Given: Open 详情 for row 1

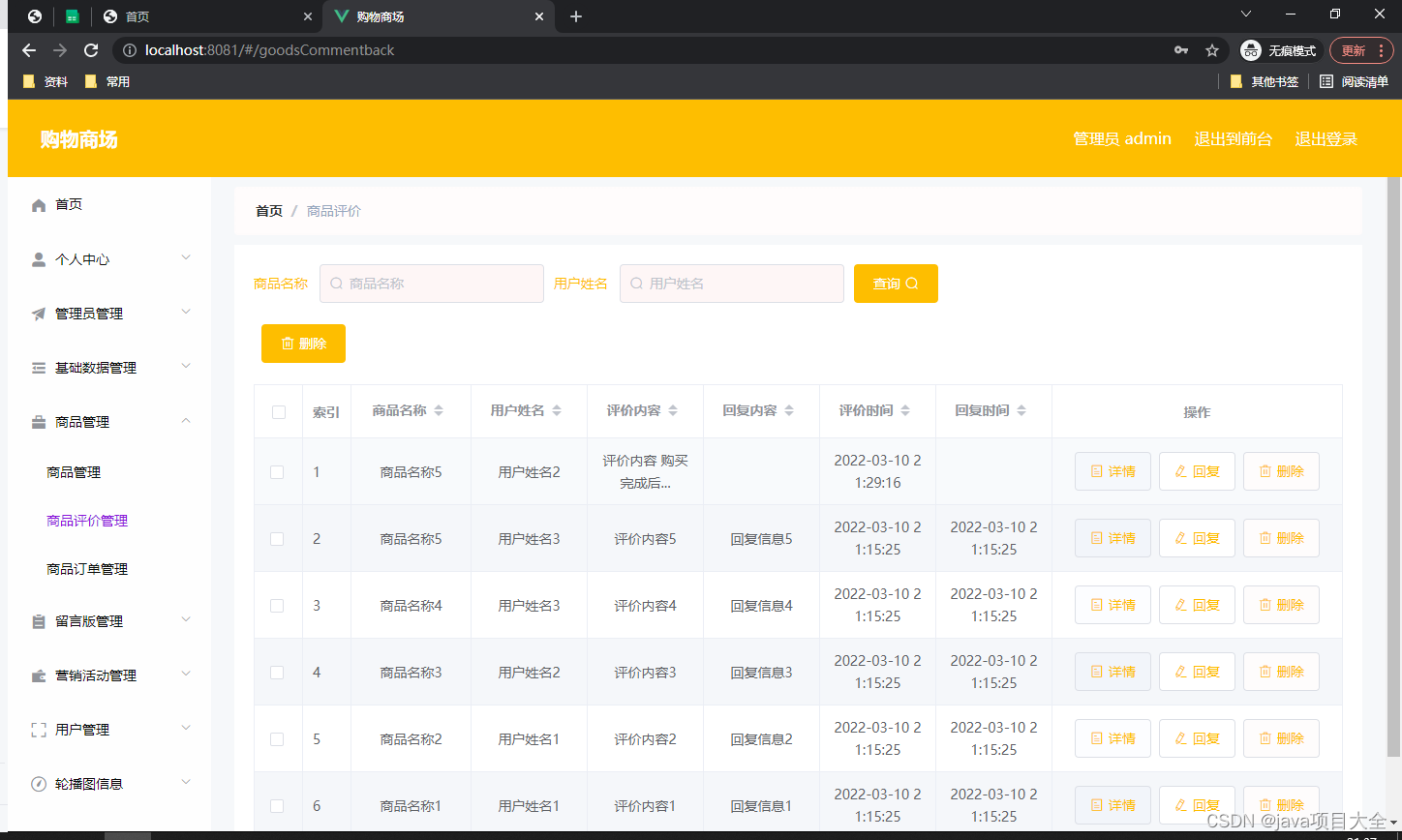Looking at the screenshot, I should (1112, 471).
